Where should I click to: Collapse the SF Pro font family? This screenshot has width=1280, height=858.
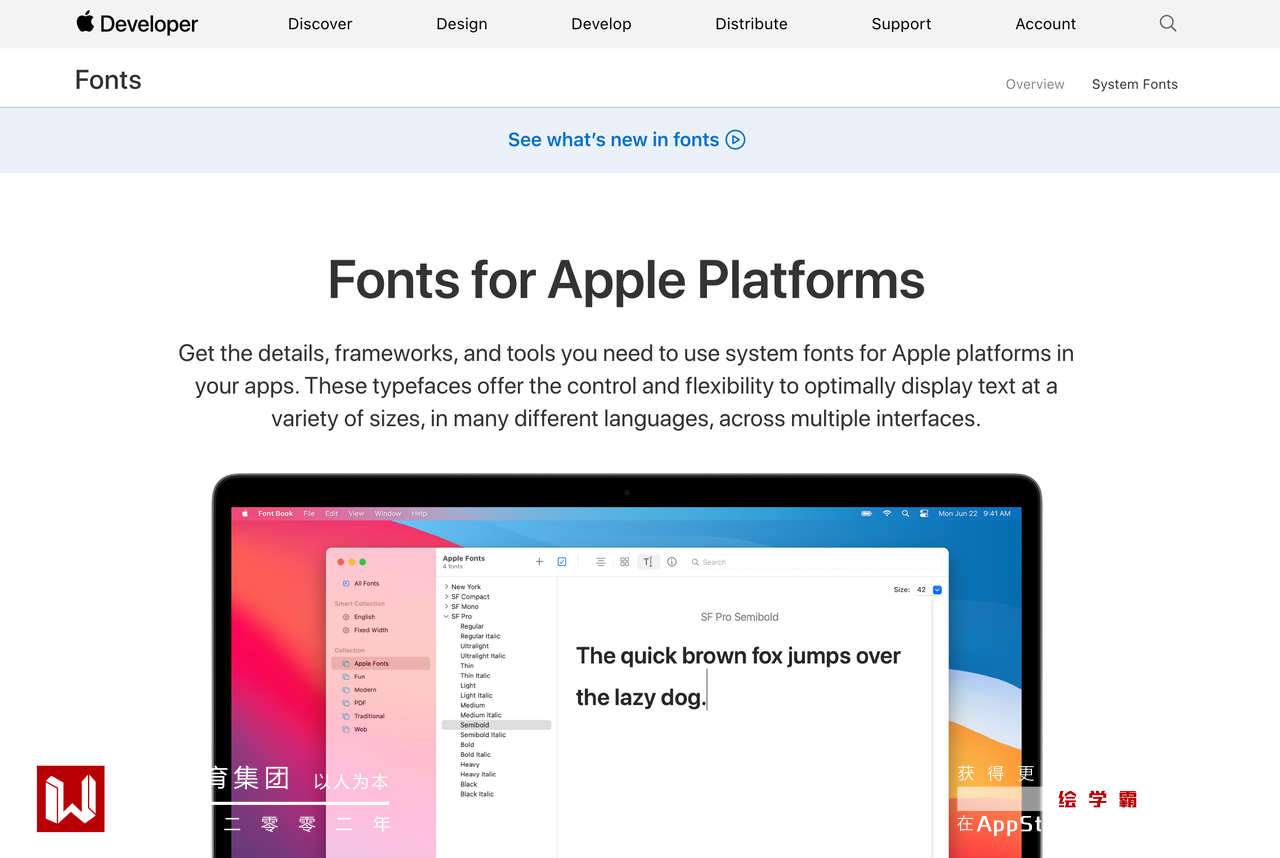(447, 617)
